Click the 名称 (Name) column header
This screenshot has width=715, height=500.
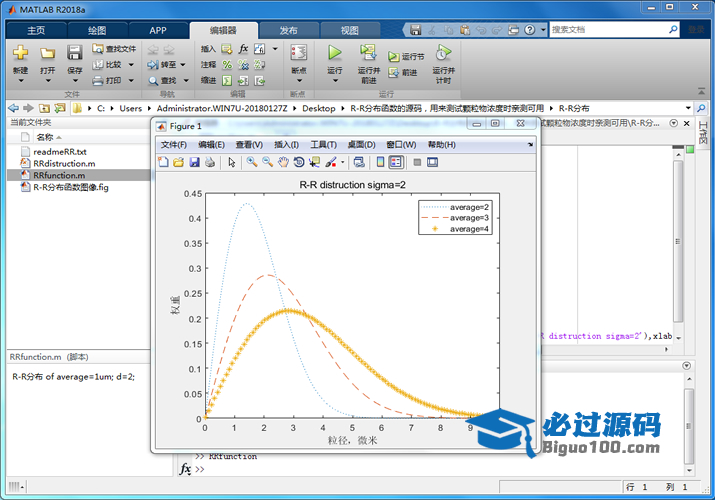coord(45,137)
